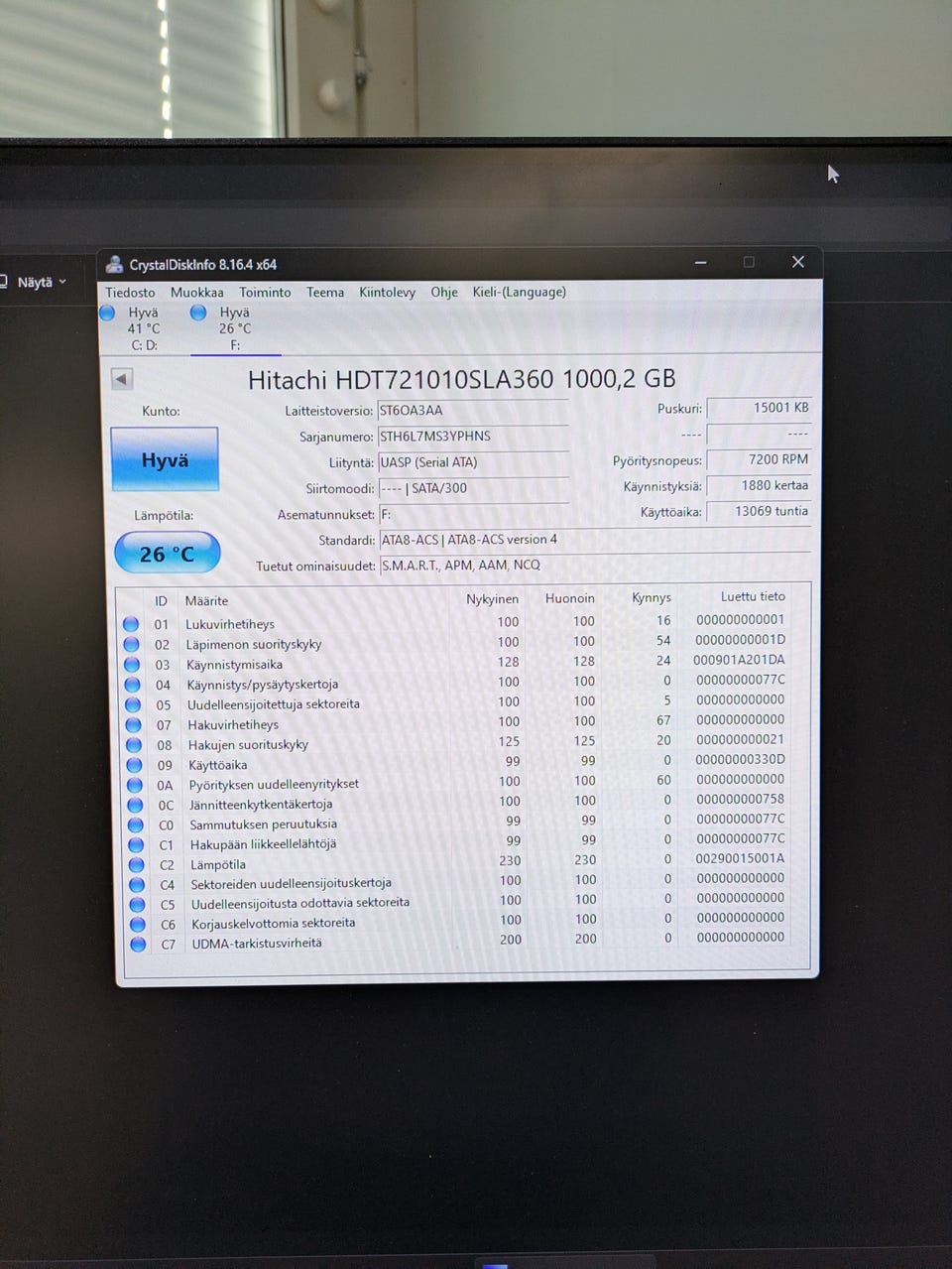952x1269 pixels.
Task: Select the Lukuvirhetiheys attribute row text
Action: [230, 624]
